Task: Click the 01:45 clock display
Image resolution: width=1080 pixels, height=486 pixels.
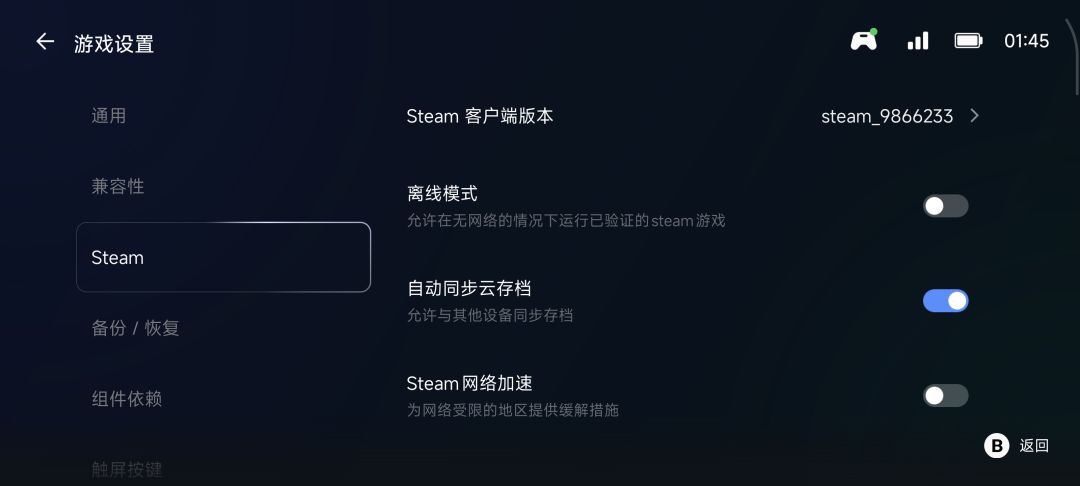Action: click(x=1026, y=41)
